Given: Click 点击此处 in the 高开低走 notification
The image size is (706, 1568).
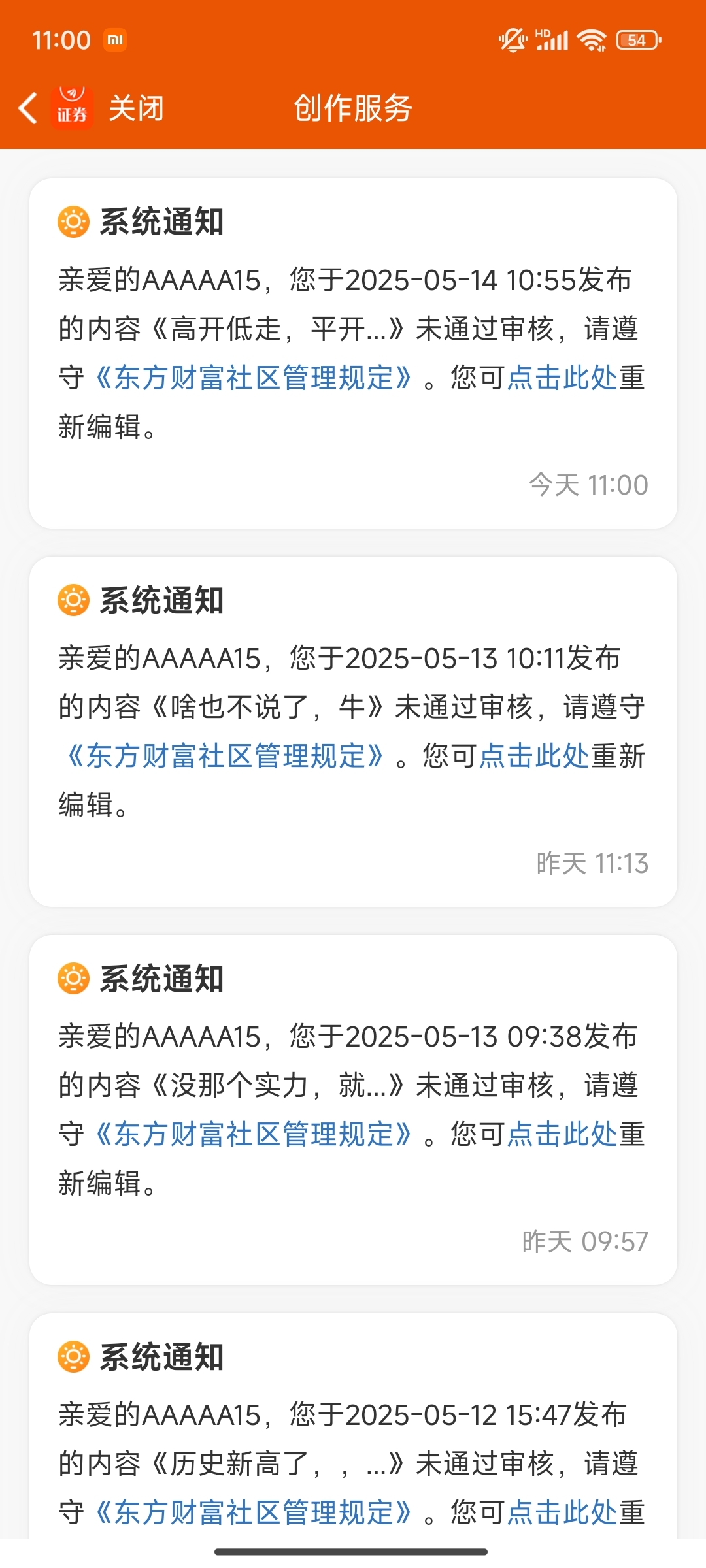Looking at the screenshot, I should coord(562,378).
